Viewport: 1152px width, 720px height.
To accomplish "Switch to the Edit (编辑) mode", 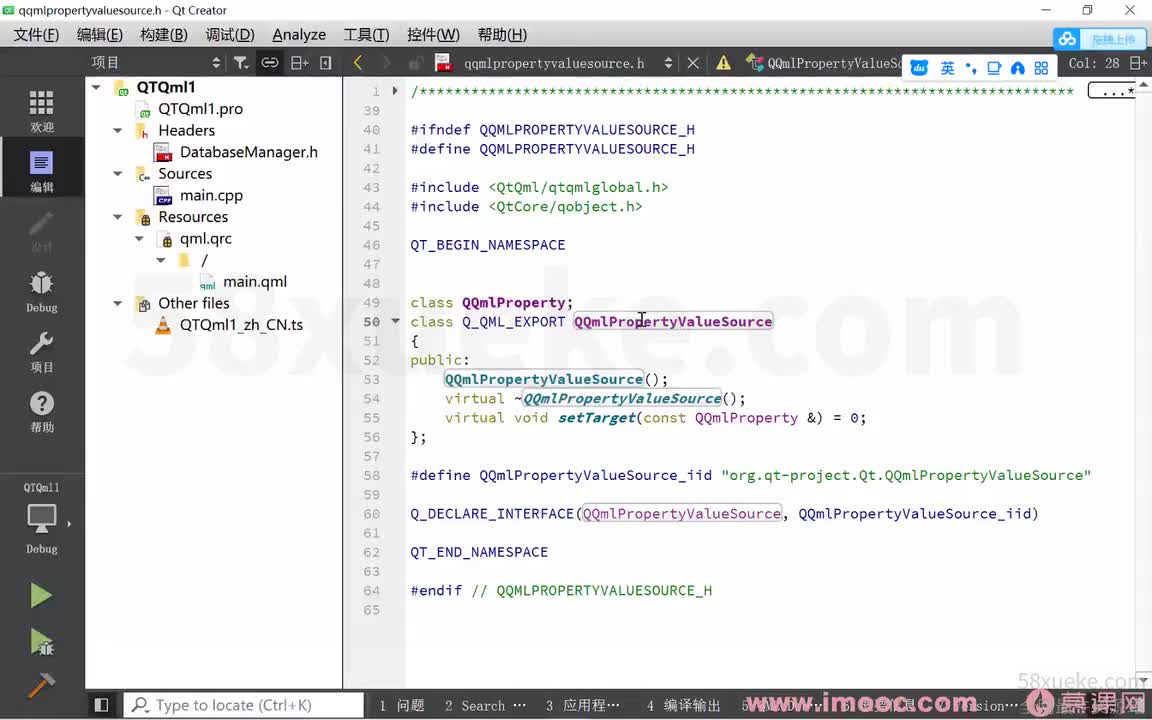I will click(41, 170).
